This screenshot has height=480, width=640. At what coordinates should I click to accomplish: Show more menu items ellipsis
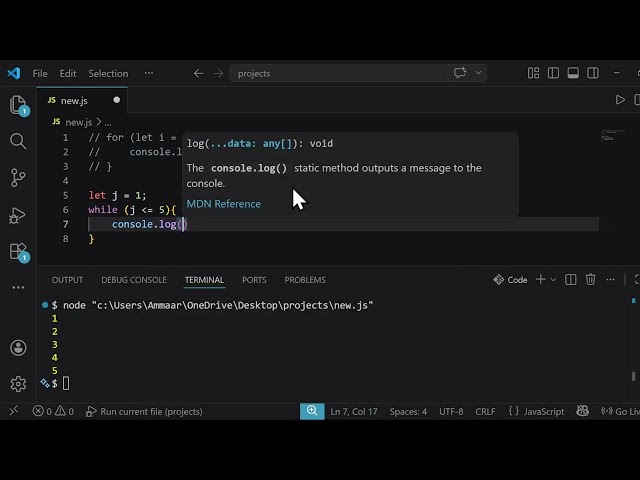(x=149, y=73)
